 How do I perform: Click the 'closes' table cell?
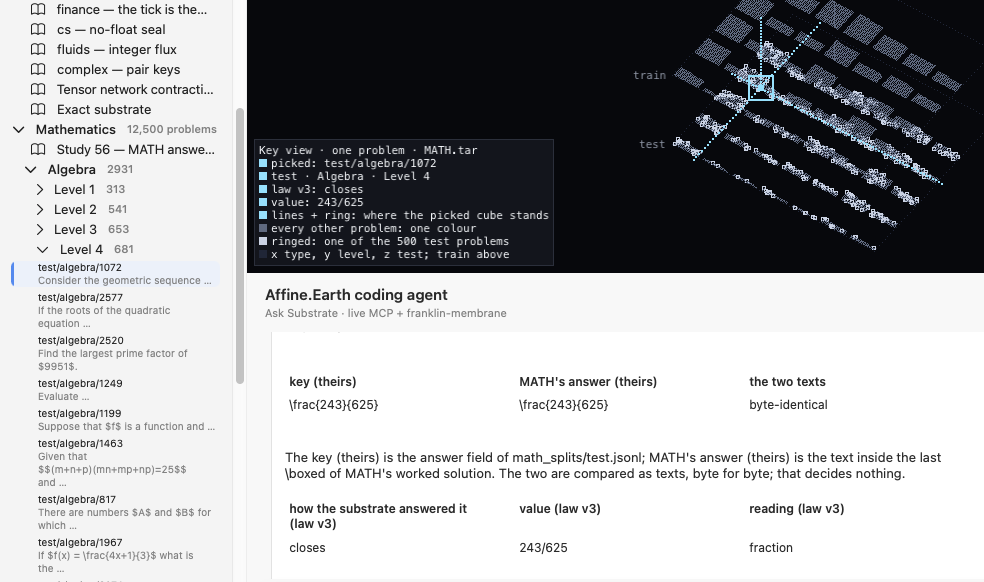308,548
